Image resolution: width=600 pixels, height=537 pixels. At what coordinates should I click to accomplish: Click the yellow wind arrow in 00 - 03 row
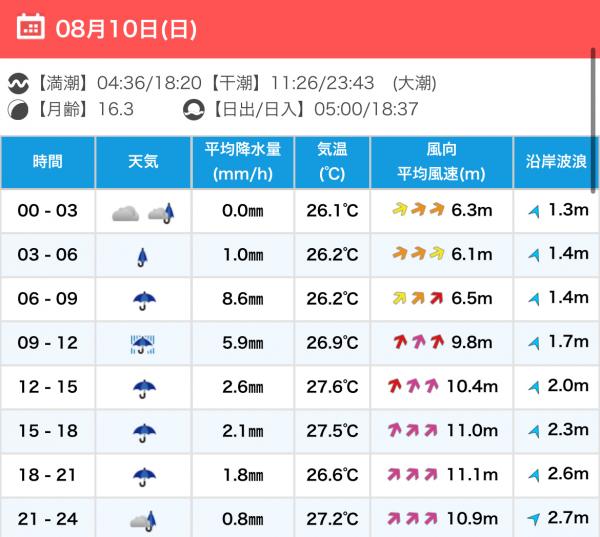point(400,209)
